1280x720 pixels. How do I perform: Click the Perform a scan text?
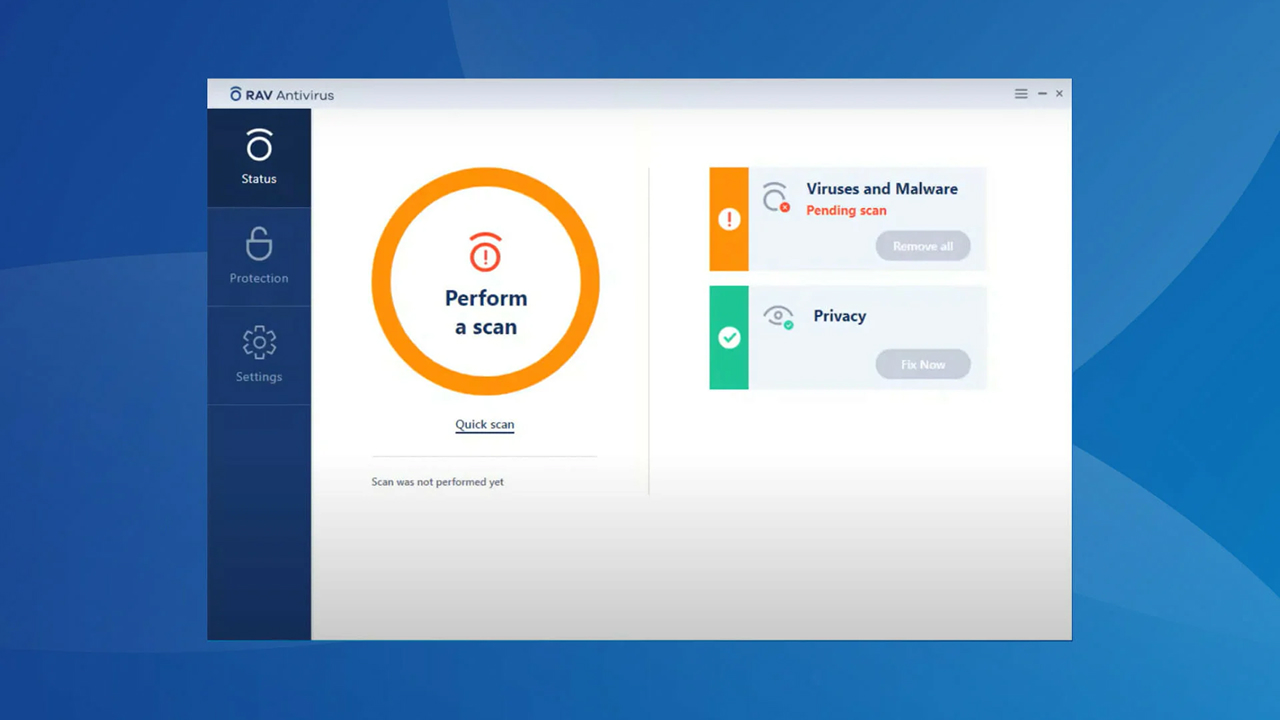(x=486, y=312)
